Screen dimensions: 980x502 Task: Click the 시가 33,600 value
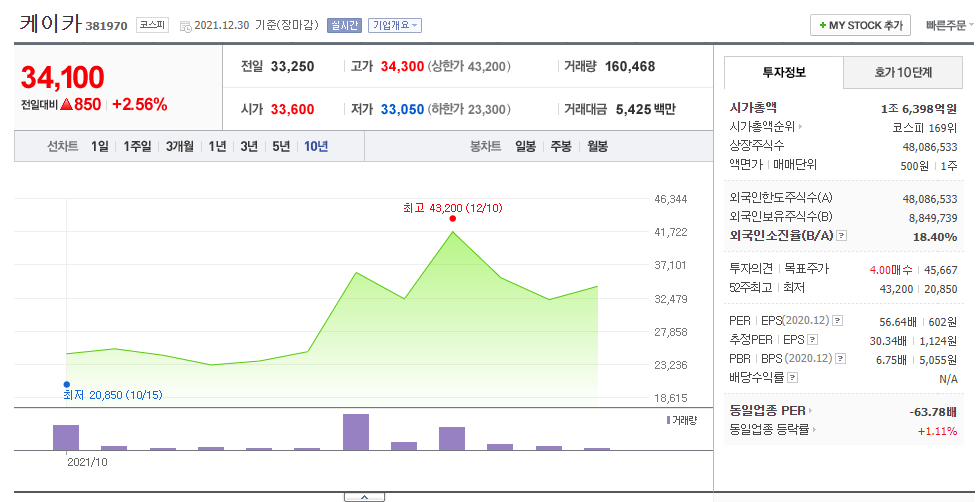292,109
